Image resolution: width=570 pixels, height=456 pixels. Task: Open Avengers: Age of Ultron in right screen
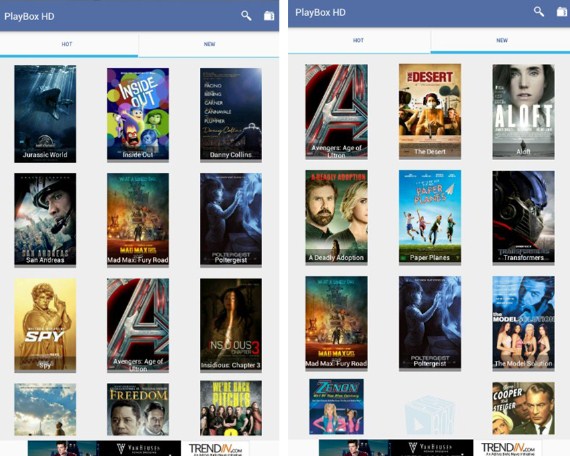click(336, 111)
